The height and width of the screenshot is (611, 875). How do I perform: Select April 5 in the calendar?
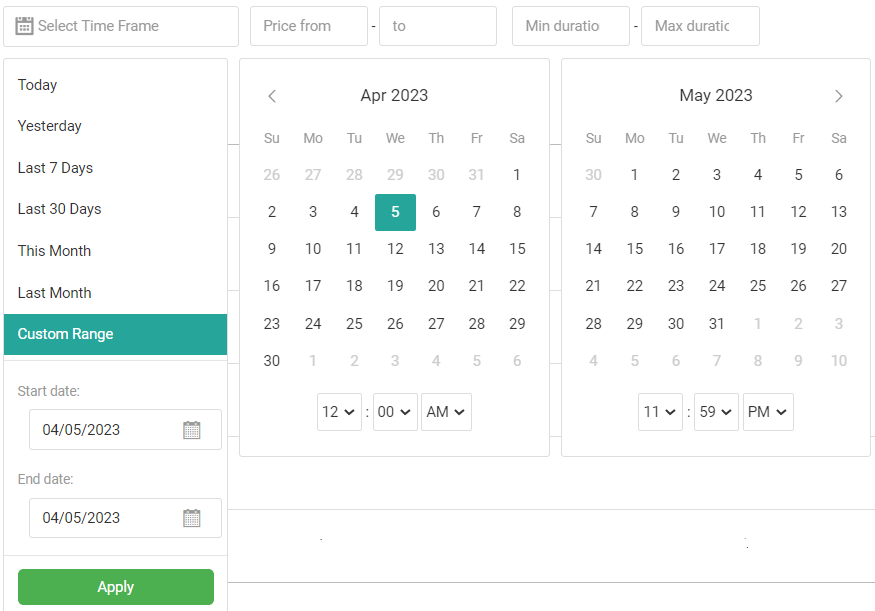point(395,212)
